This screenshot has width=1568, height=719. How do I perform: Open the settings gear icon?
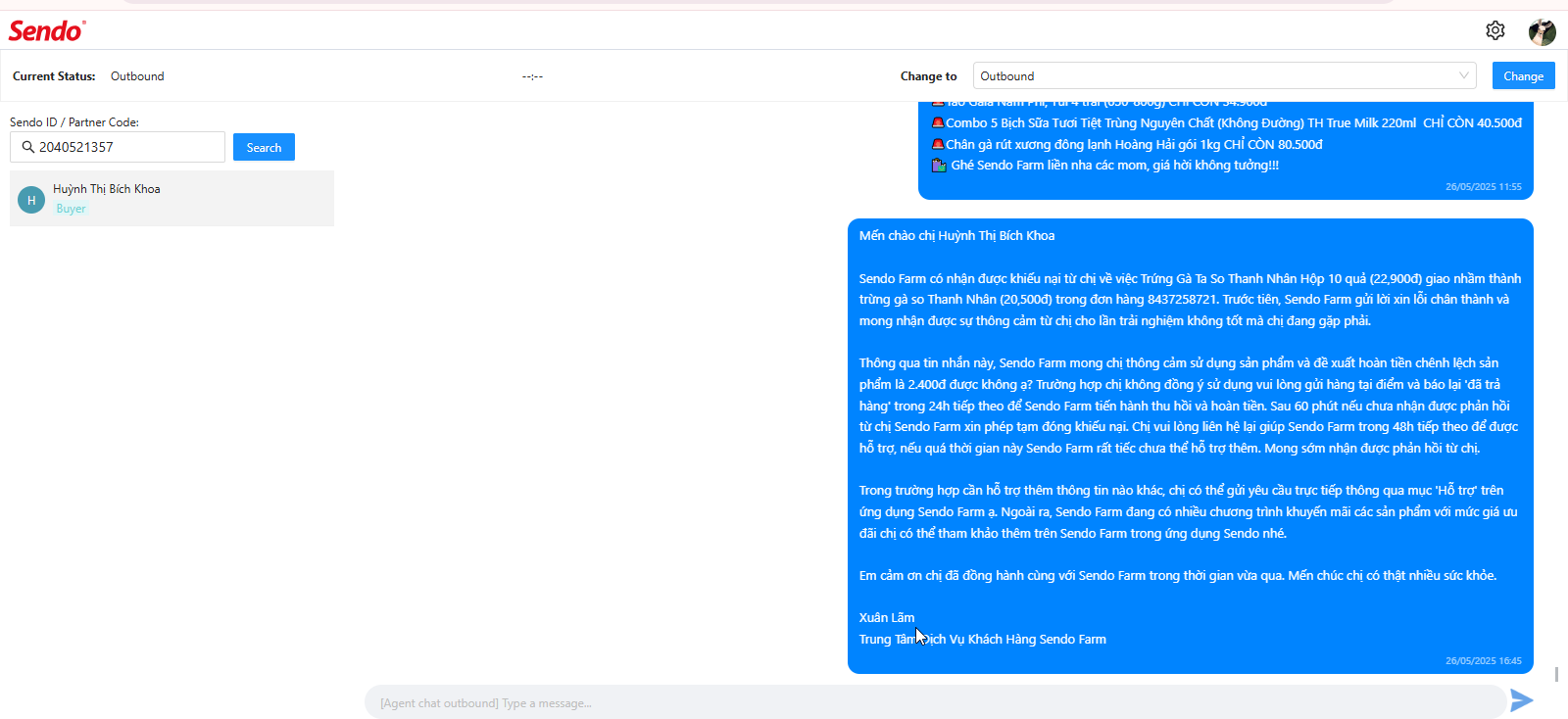[1494, 30]
